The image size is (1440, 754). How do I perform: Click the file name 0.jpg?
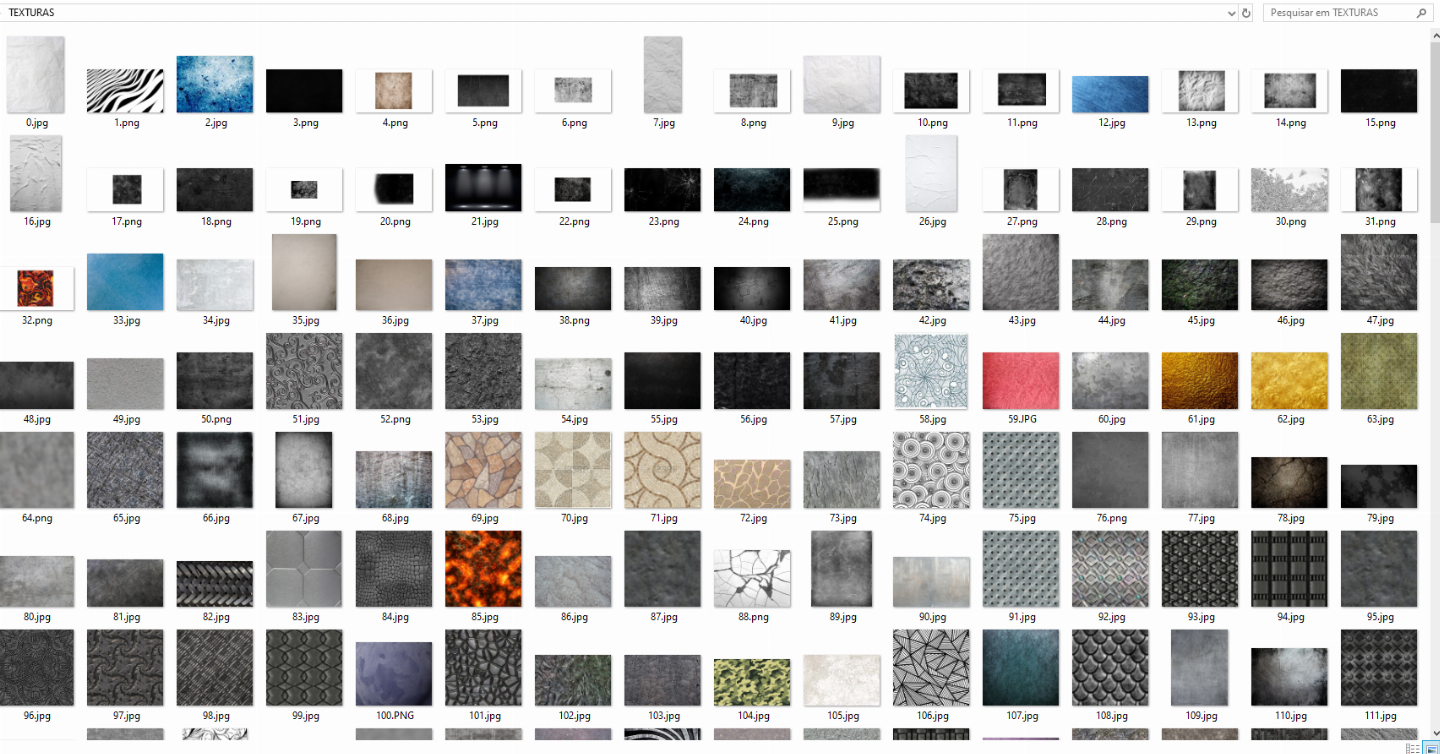click(x=37, y=123)
